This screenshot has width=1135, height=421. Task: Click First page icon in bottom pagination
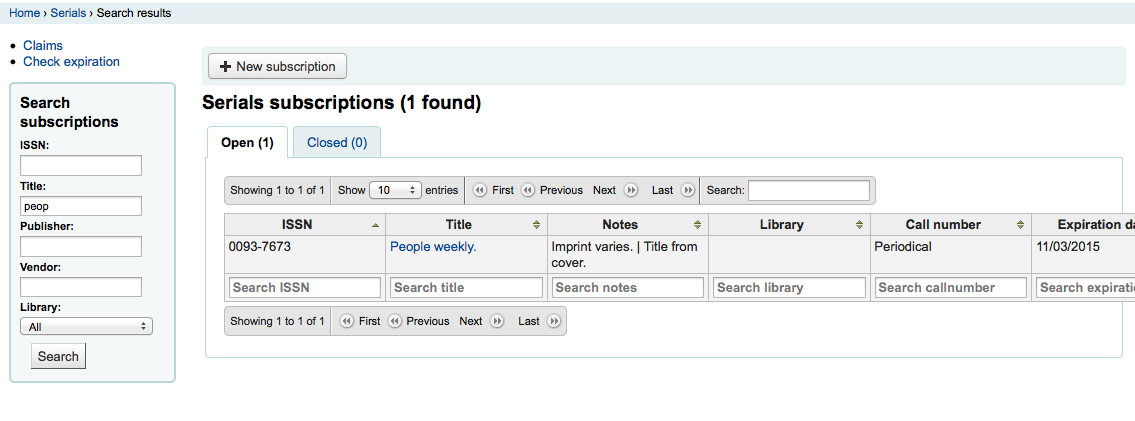[346, 321]
